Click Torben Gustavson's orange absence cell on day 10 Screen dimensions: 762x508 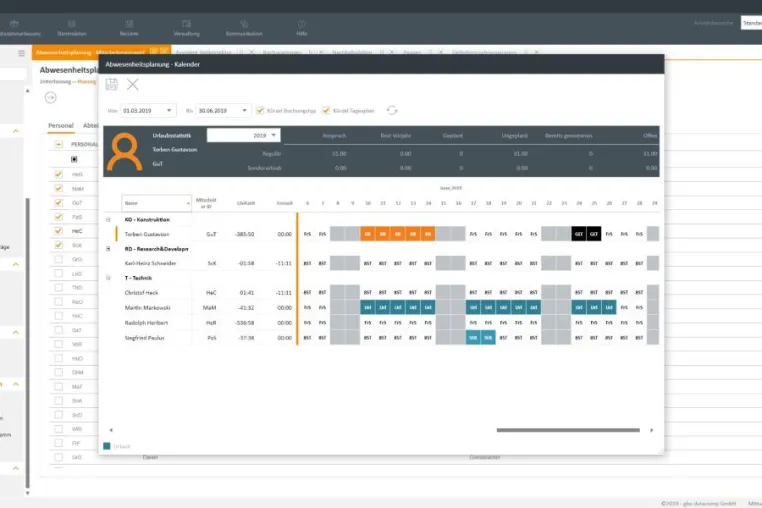pyautogui.click(x=367, y=234)
